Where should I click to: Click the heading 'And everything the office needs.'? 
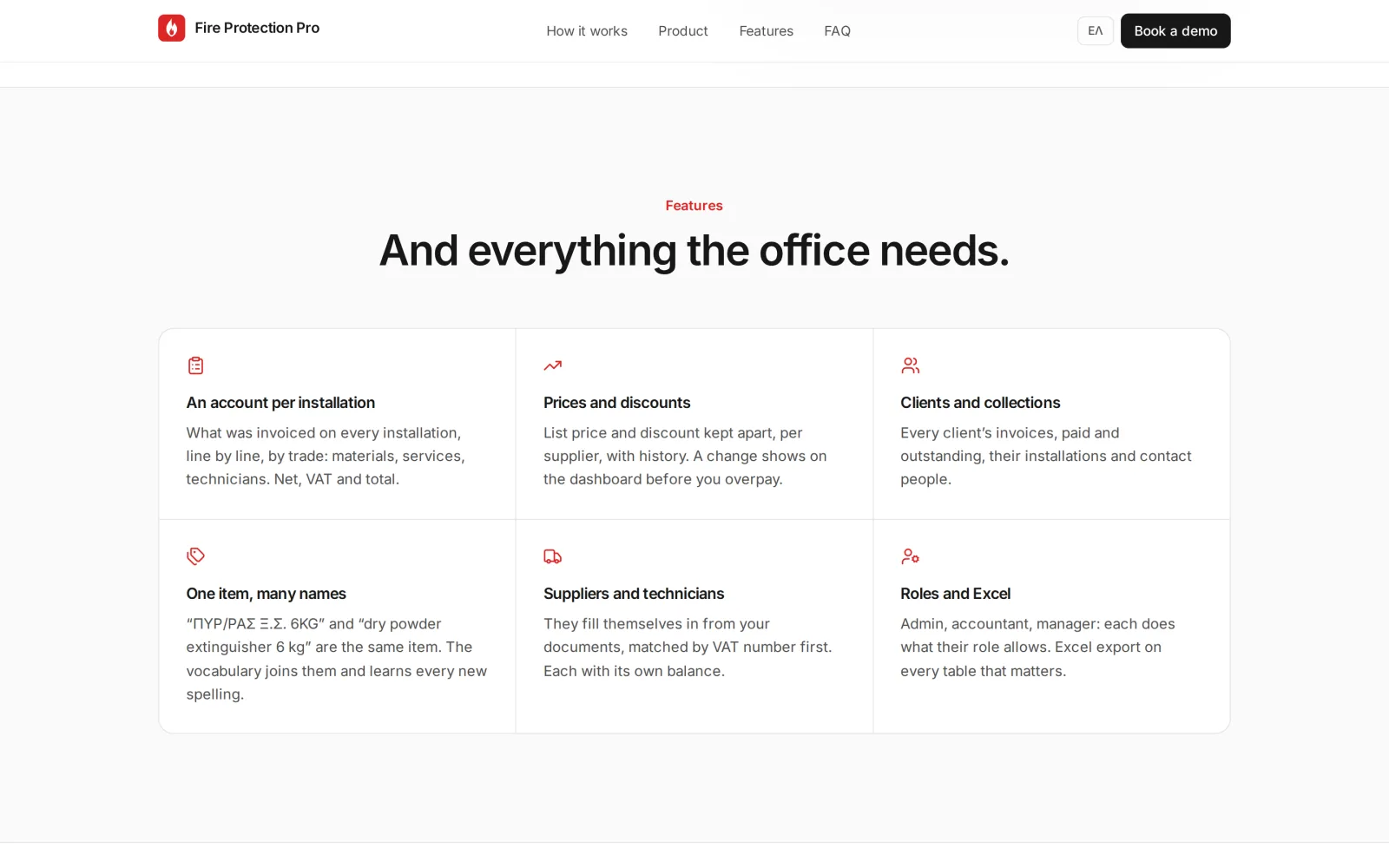pyautogui.click(x=694, y=251)
